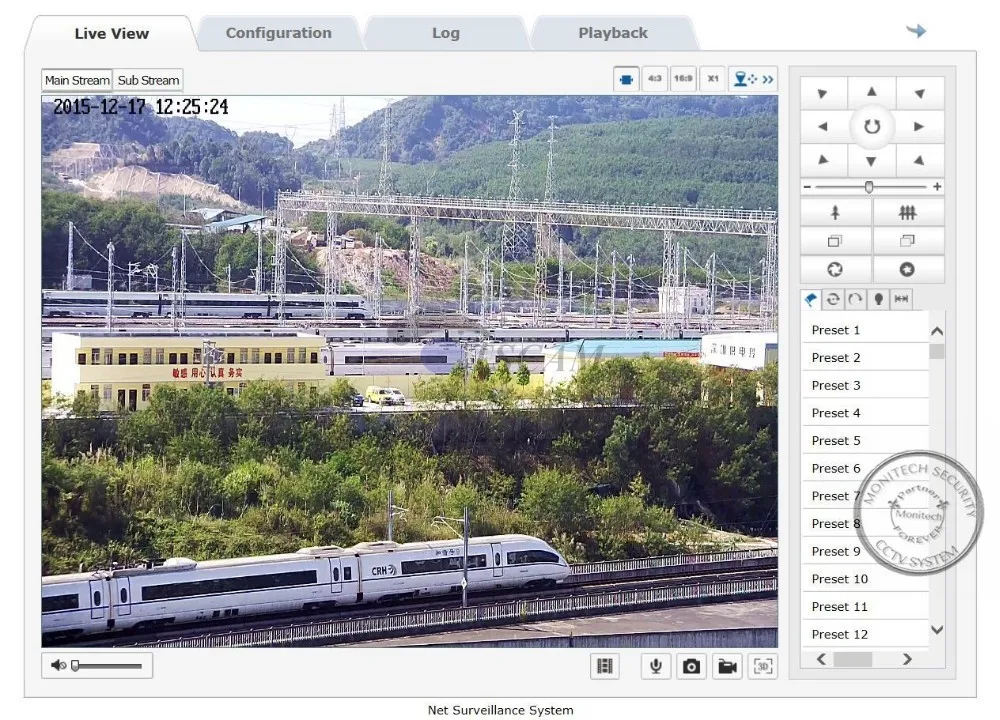Capture a snapshot with the camera icon
This screenshot has width=1000, height=720.
691,666
